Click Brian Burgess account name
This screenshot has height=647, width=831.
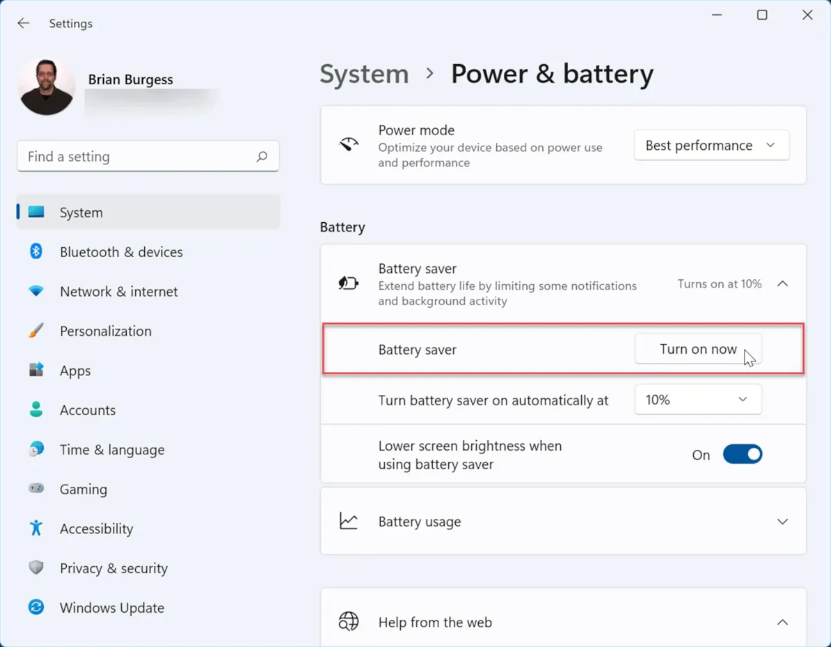(130, 79)
